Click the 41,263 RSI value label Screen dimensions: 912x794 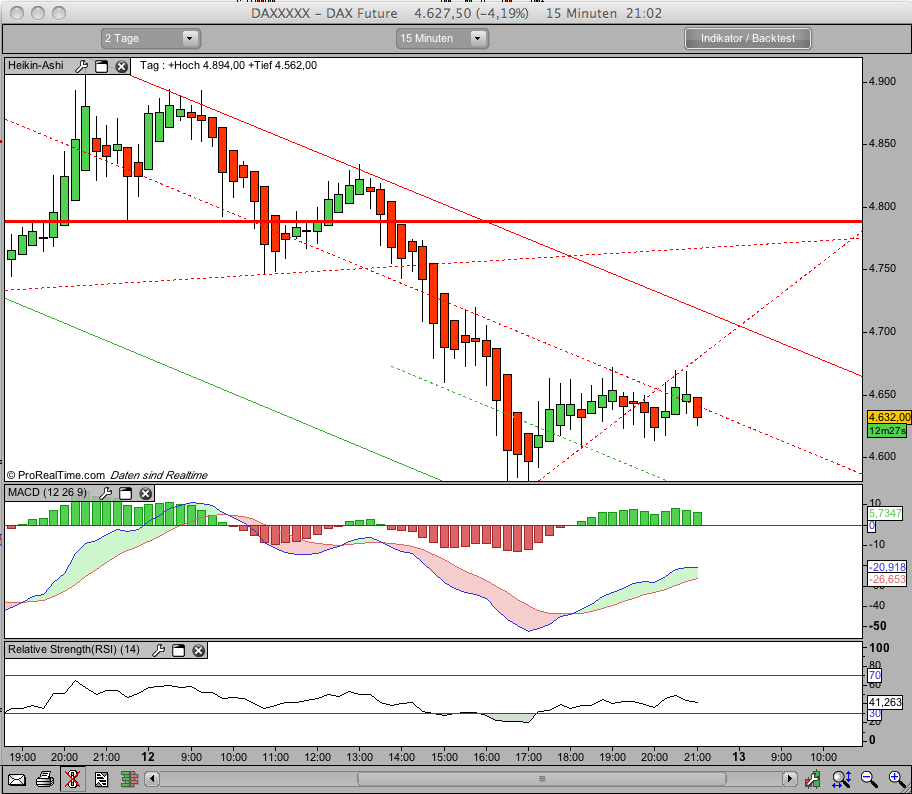[x=885, y=702]
